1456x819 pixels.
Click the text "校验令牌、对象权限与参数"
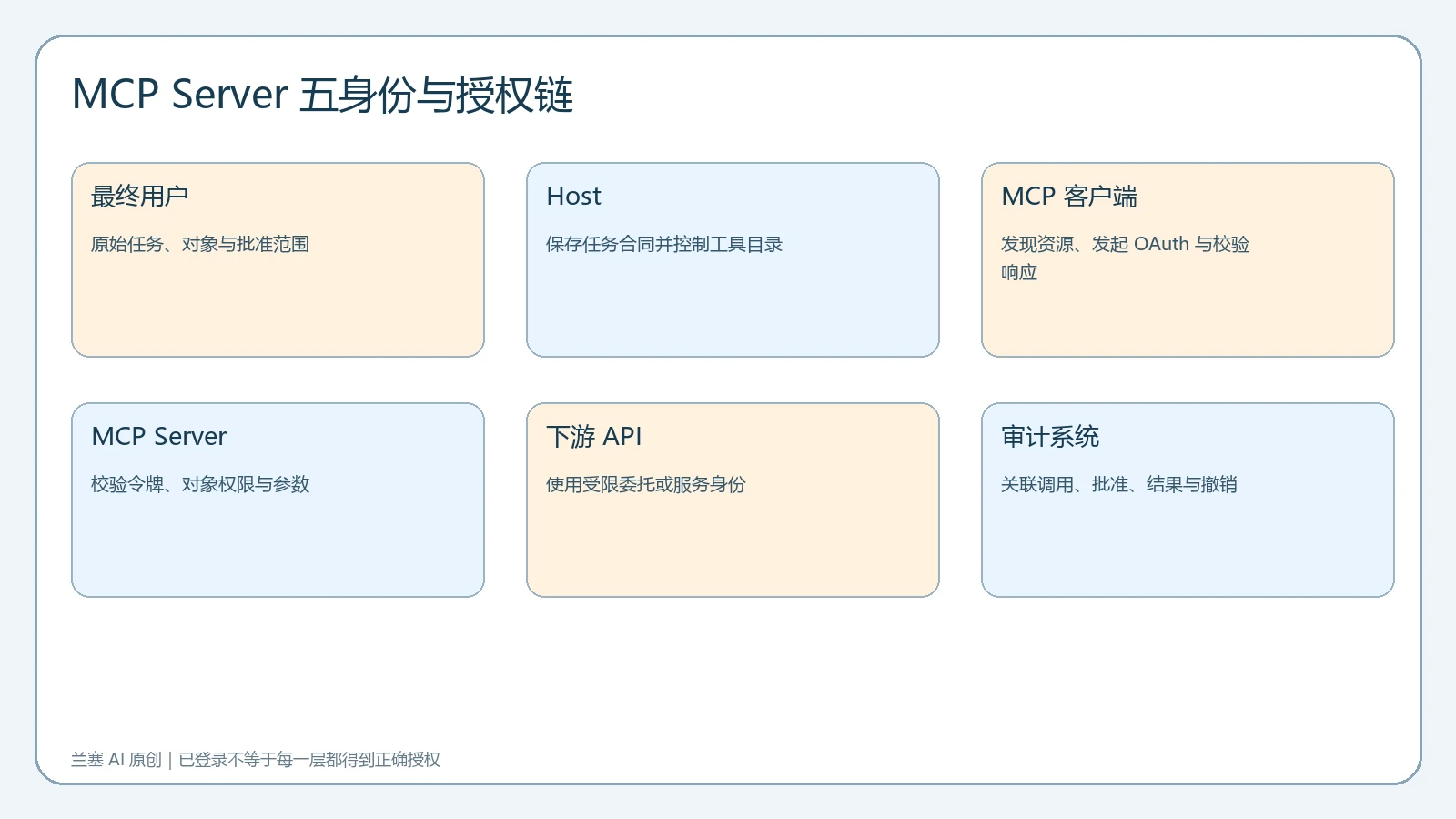click(x=200, y=484)
